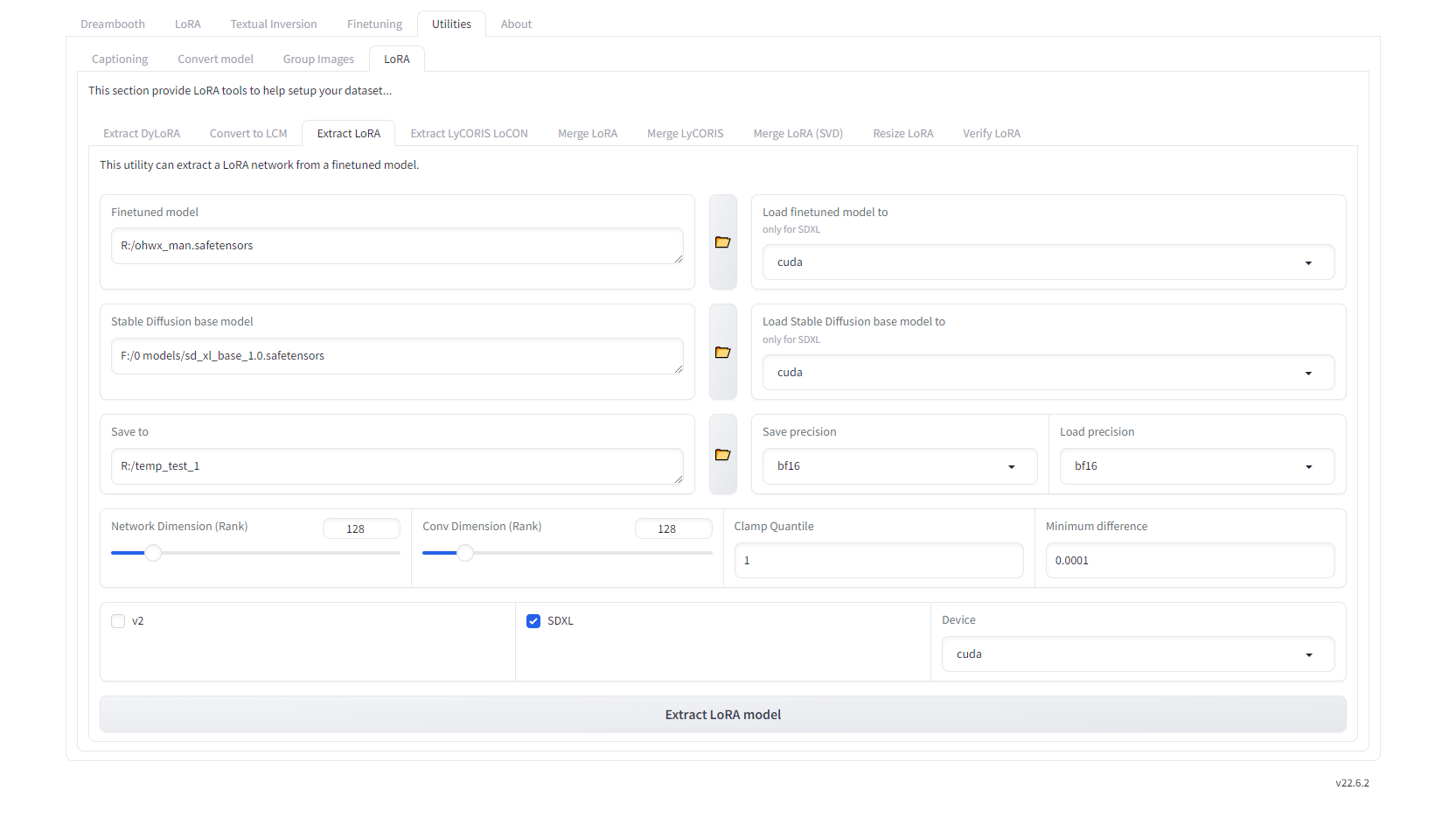Open the Resize LoRA tab
Viewport: 1456px width, 825px height.
tap(903, 134)
